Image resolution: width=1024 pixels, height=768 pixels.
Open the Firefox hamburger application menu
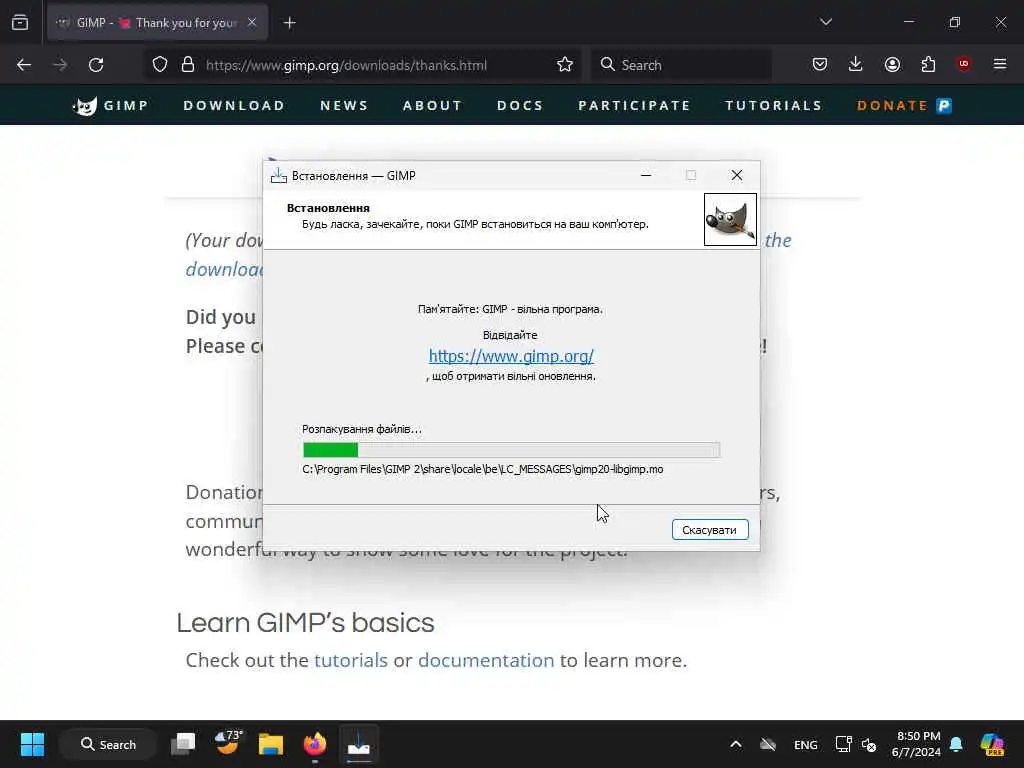(1000, 64)
